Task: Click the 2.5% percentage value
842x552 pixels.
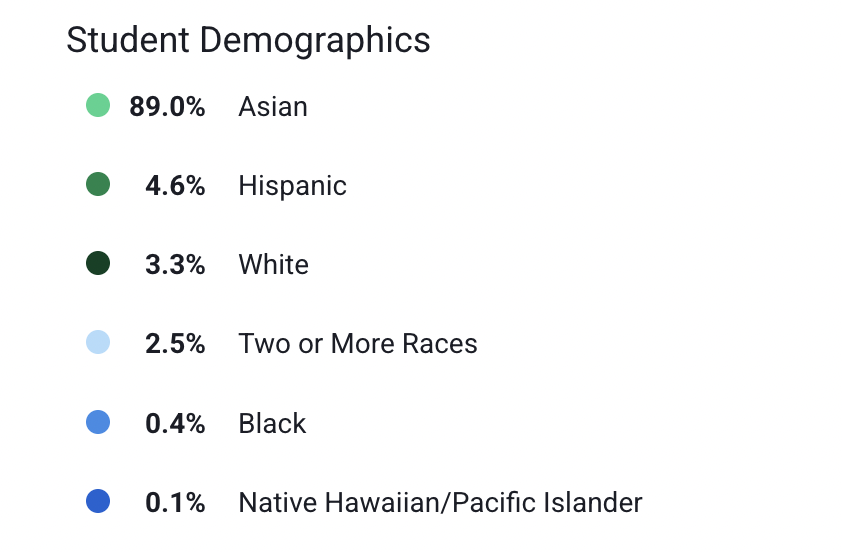Action: pyautogui.click(x=175, y=344)
